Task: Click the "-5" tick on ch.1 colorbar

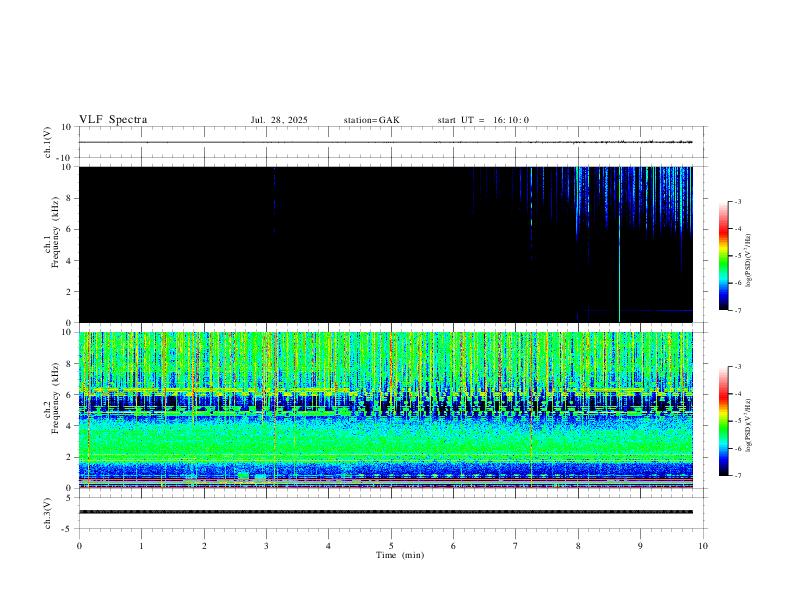Action: point(738,256)
